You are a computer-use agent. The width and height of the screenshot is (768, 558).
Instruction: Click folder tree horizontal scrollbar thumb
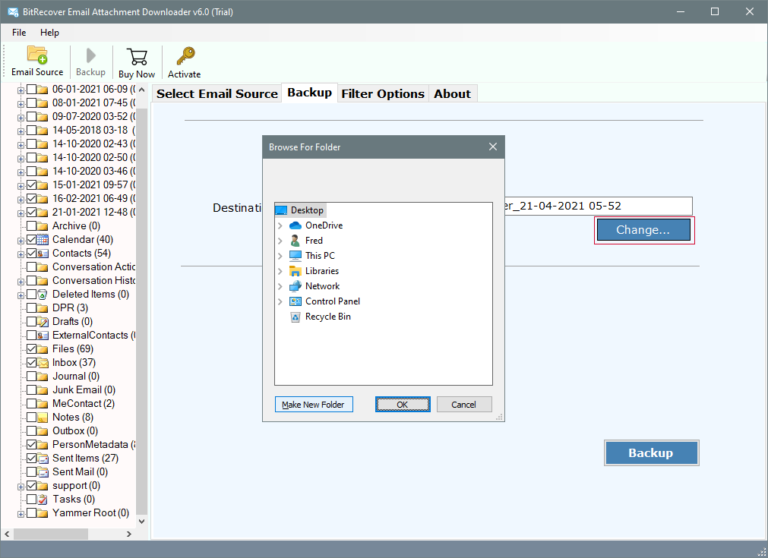(51, 534)
